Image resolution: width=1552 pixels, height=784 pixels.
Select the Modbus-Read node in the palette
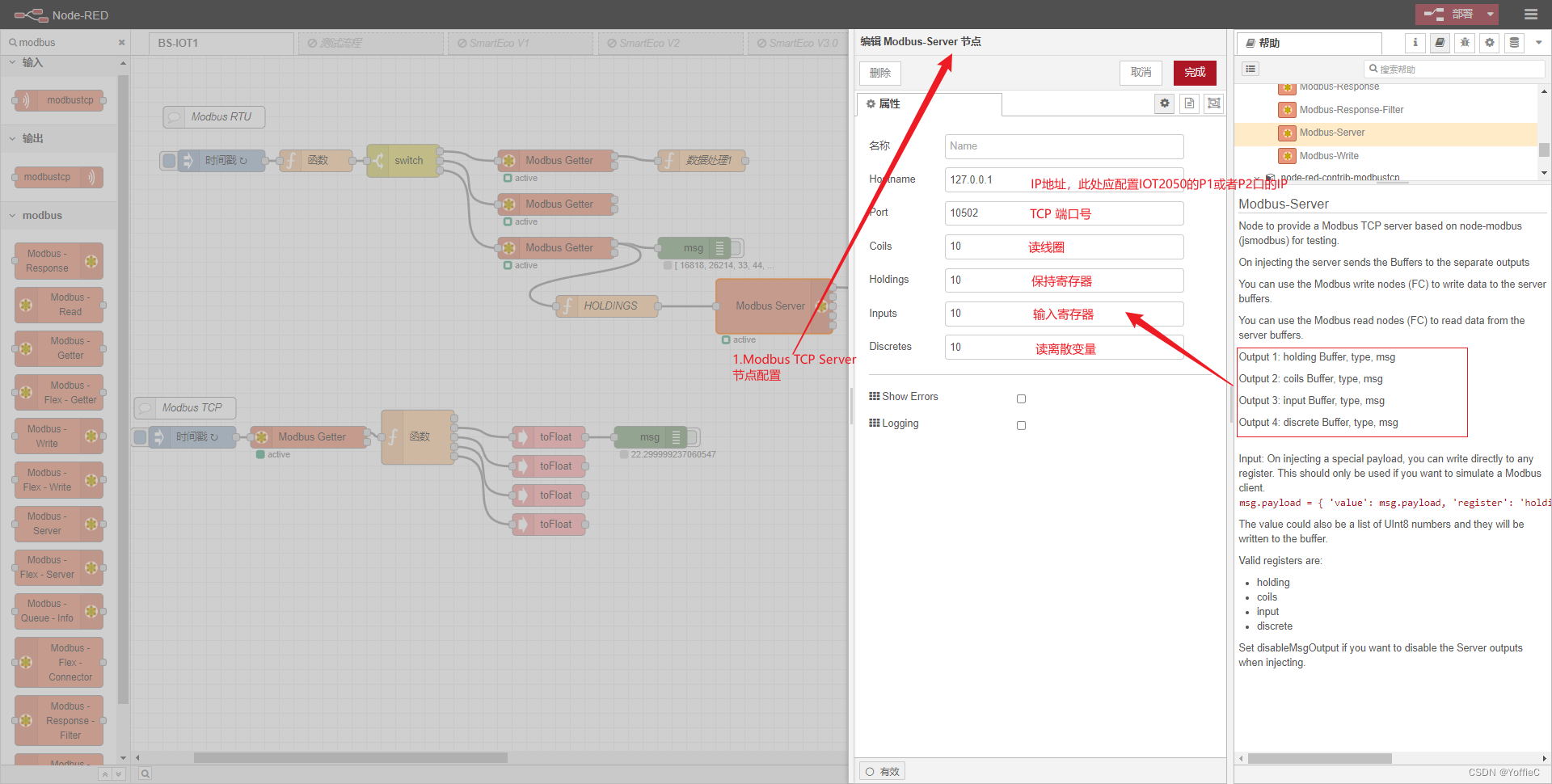[x=60, y=305]
